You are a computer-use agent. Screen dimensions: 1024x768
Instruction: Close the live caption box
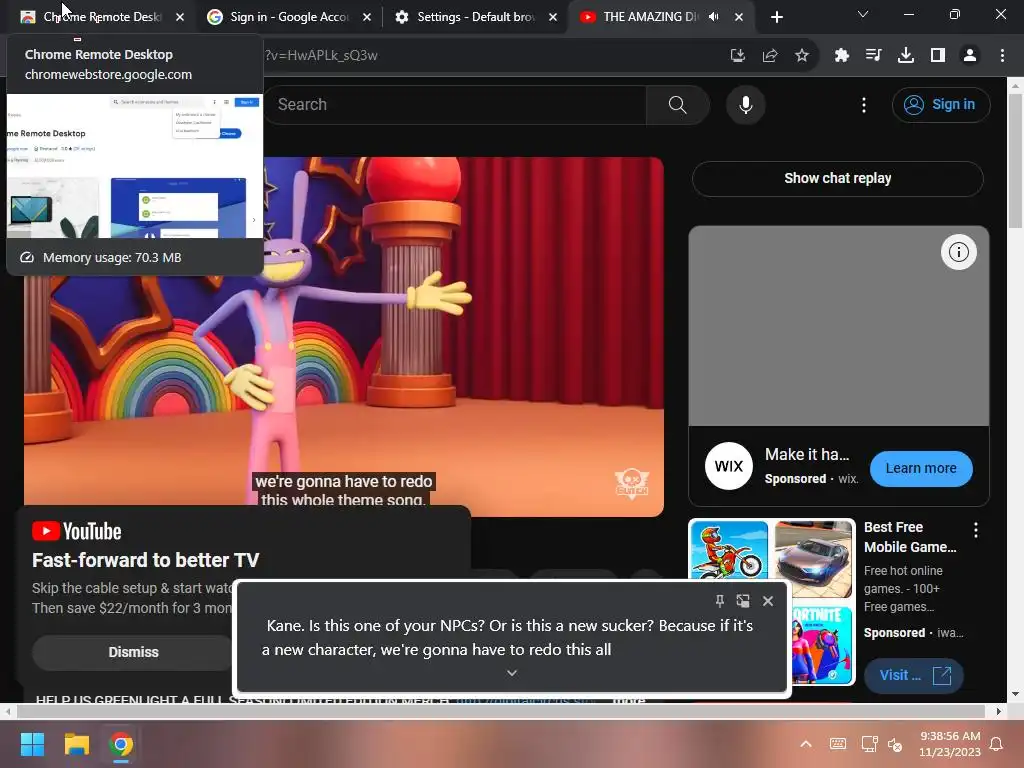768,601
